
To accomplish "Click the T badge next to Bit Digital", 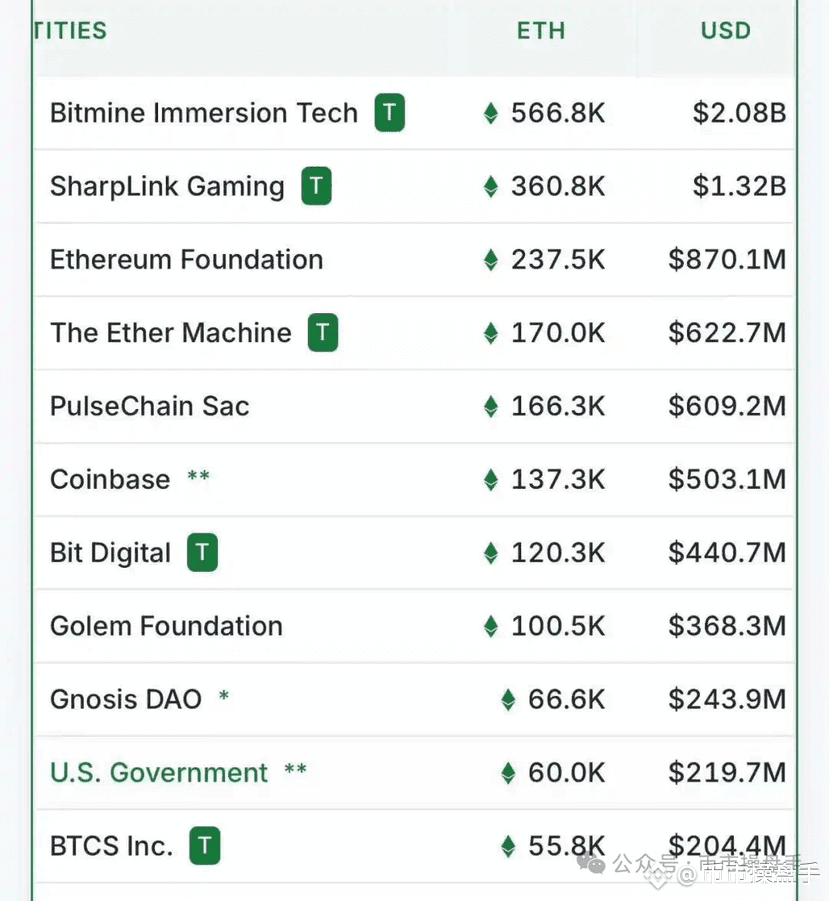I will click(202, 552).
